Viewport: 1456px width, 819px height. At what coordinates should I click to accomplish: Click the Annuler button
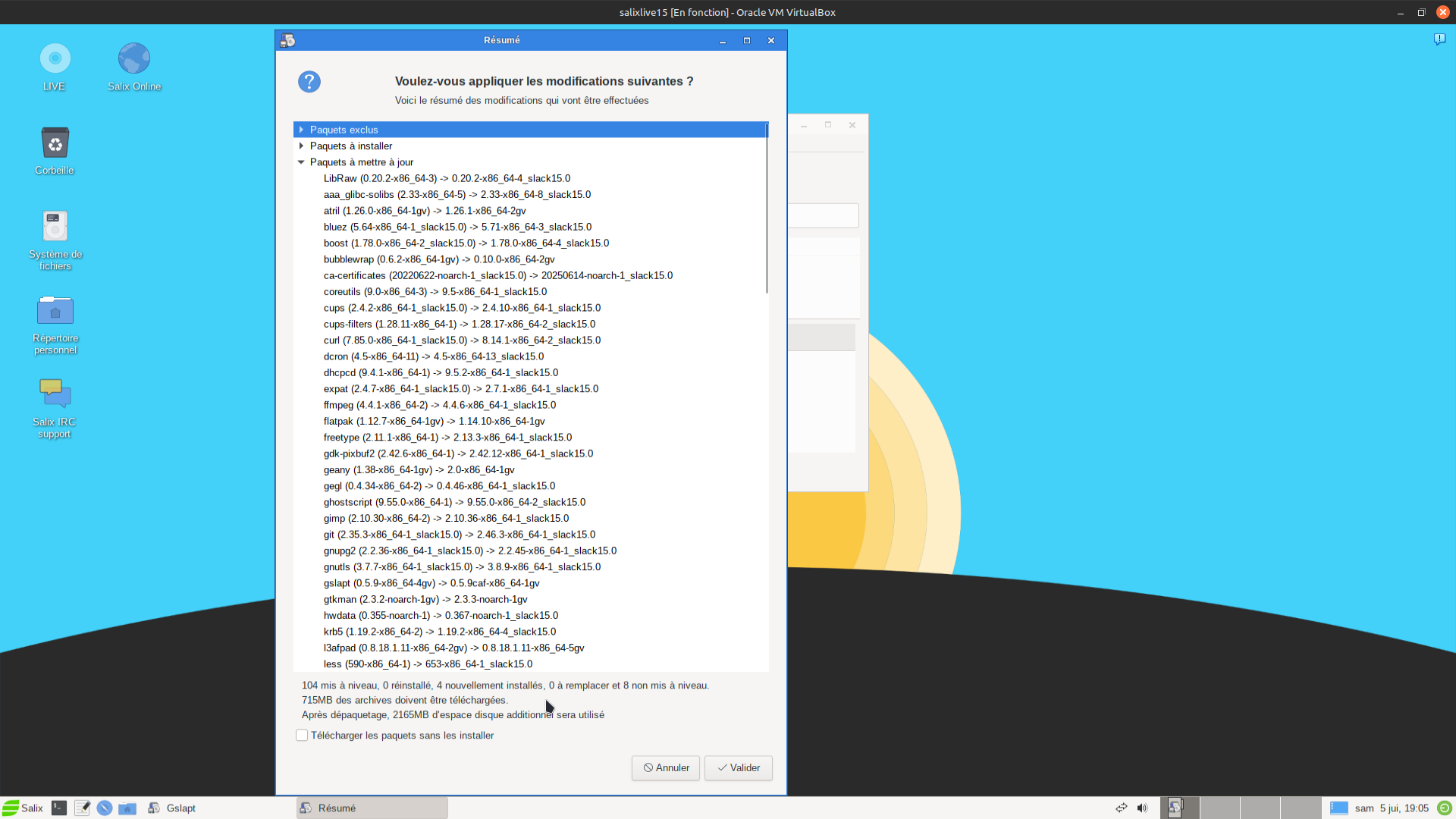[x=666, y=768]
